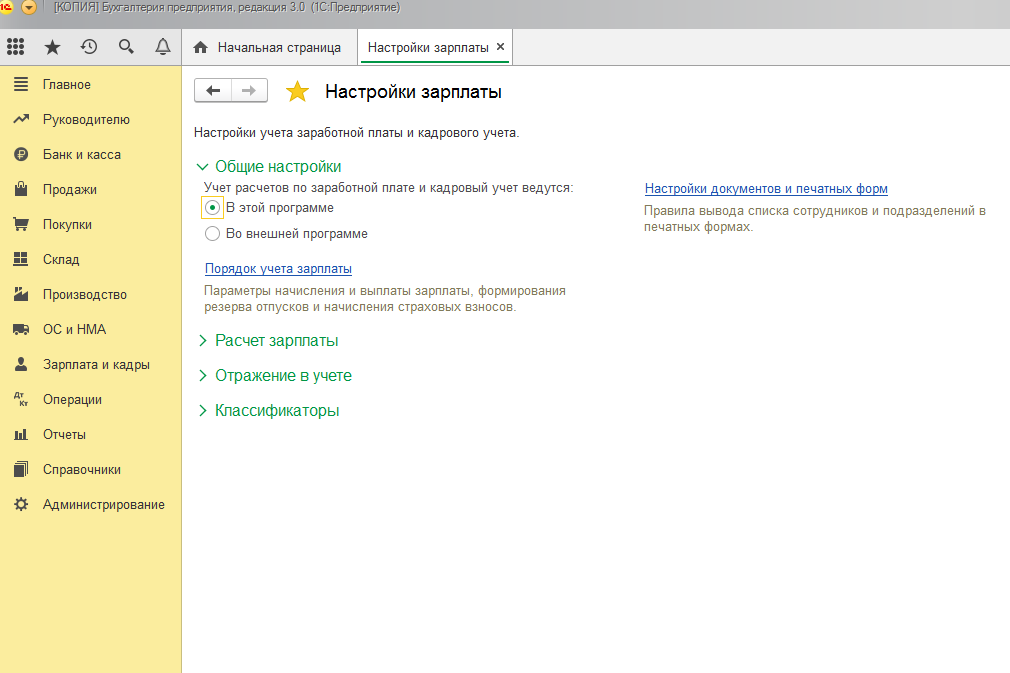This screenshot has height=673, width=1010.
Task: Select the 'В этой программе' radio option
Action: (x=212, y=208)
